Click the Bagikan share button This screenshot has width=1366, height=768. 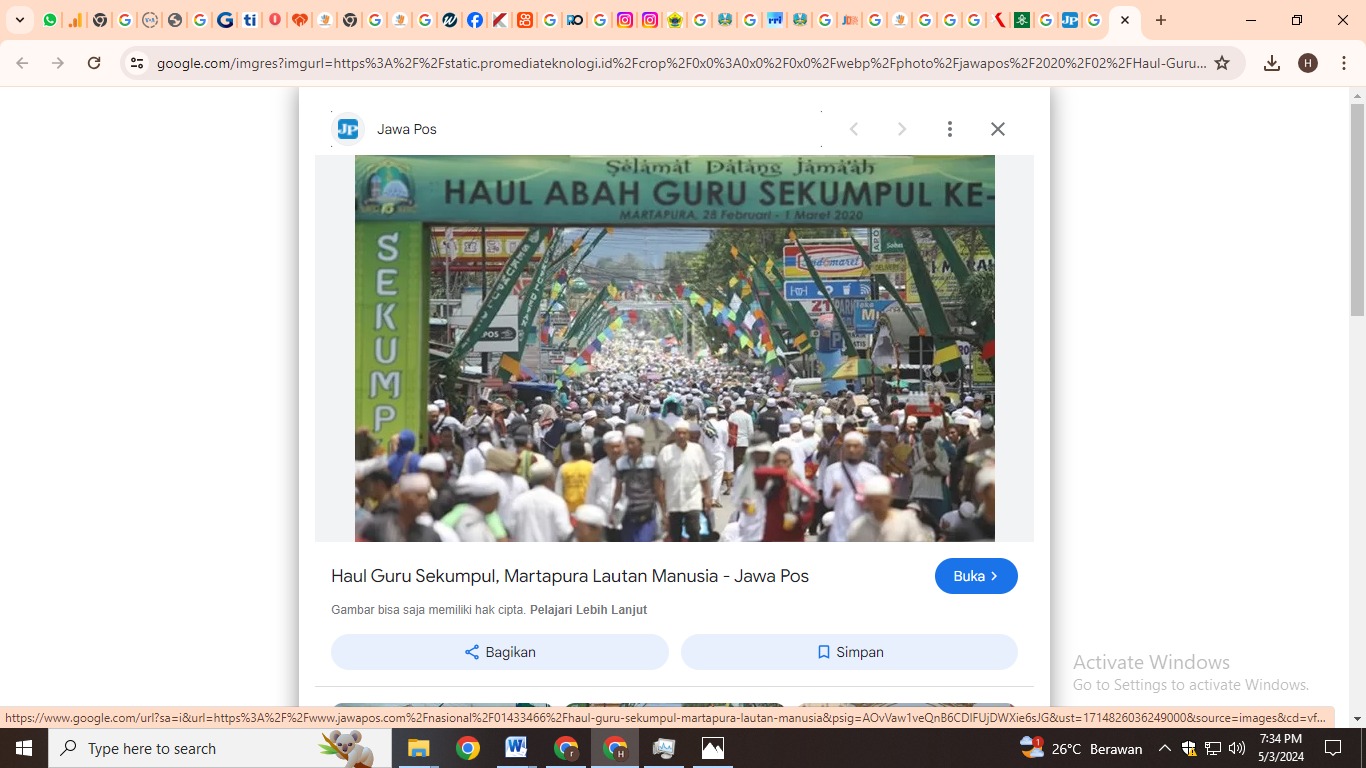pos(499,652)
